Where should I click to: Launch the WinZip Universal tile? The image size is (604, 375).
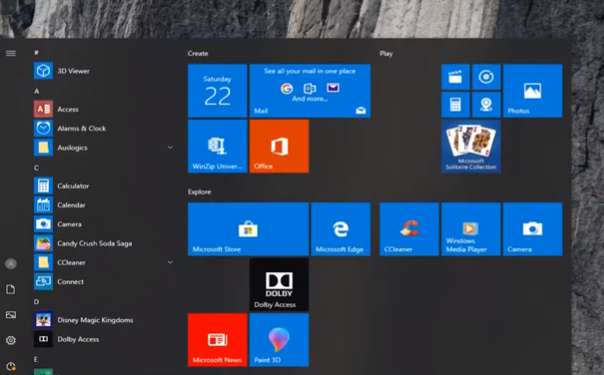217,146
